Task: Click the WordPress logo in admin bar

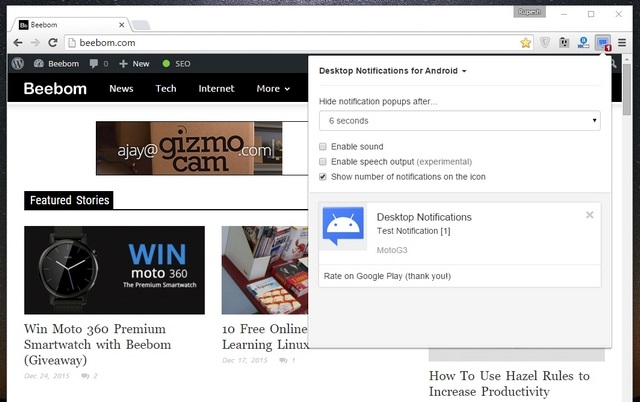Action: (18, 64)
